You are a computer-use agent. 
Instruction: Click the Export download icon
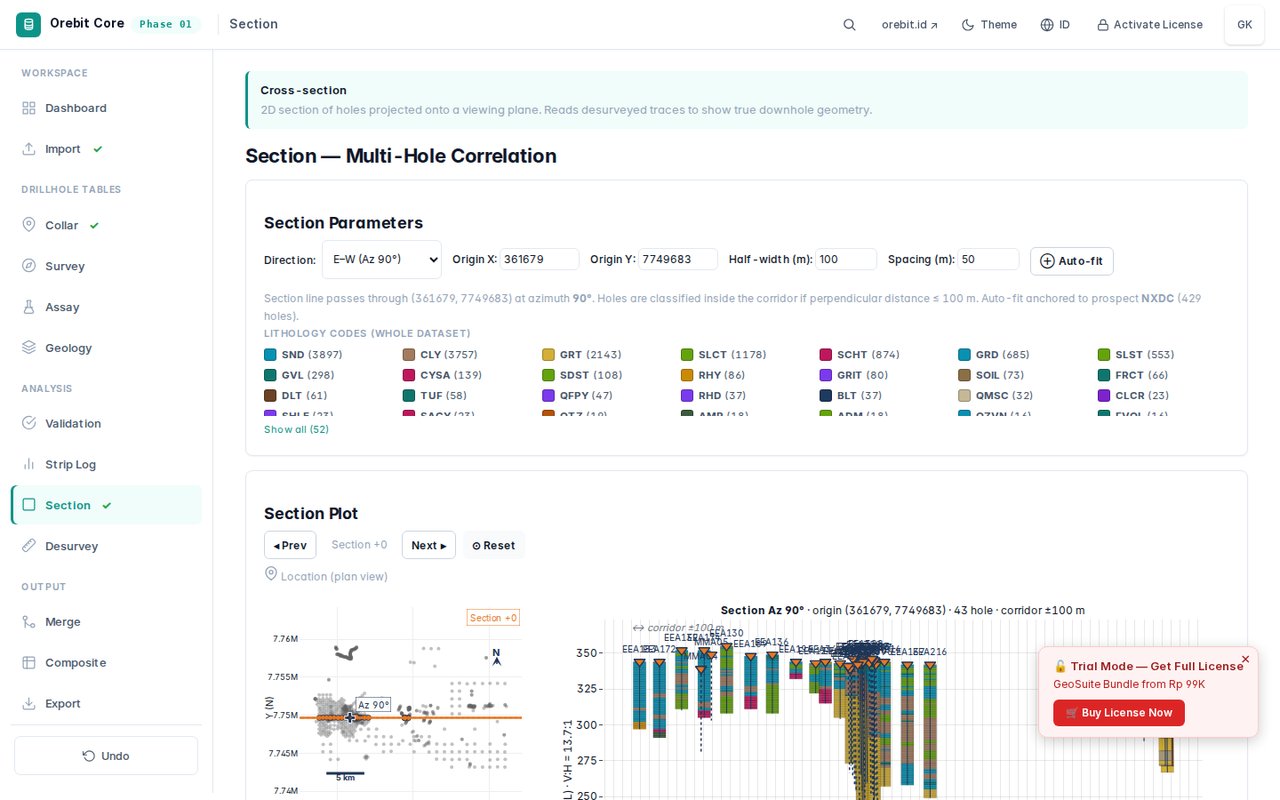tap(29, 704)
